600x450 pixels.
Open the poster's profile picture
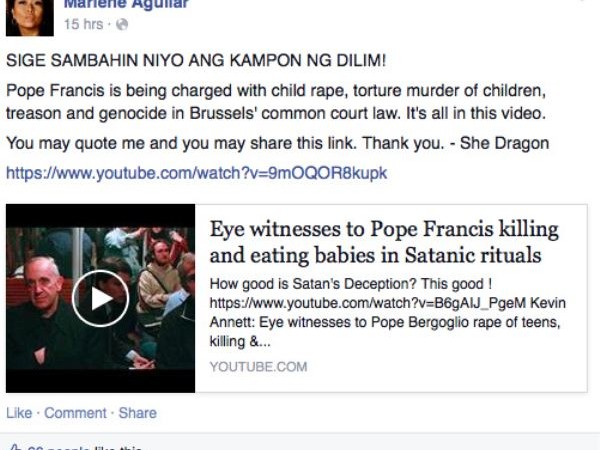click(x=30, y=18)
